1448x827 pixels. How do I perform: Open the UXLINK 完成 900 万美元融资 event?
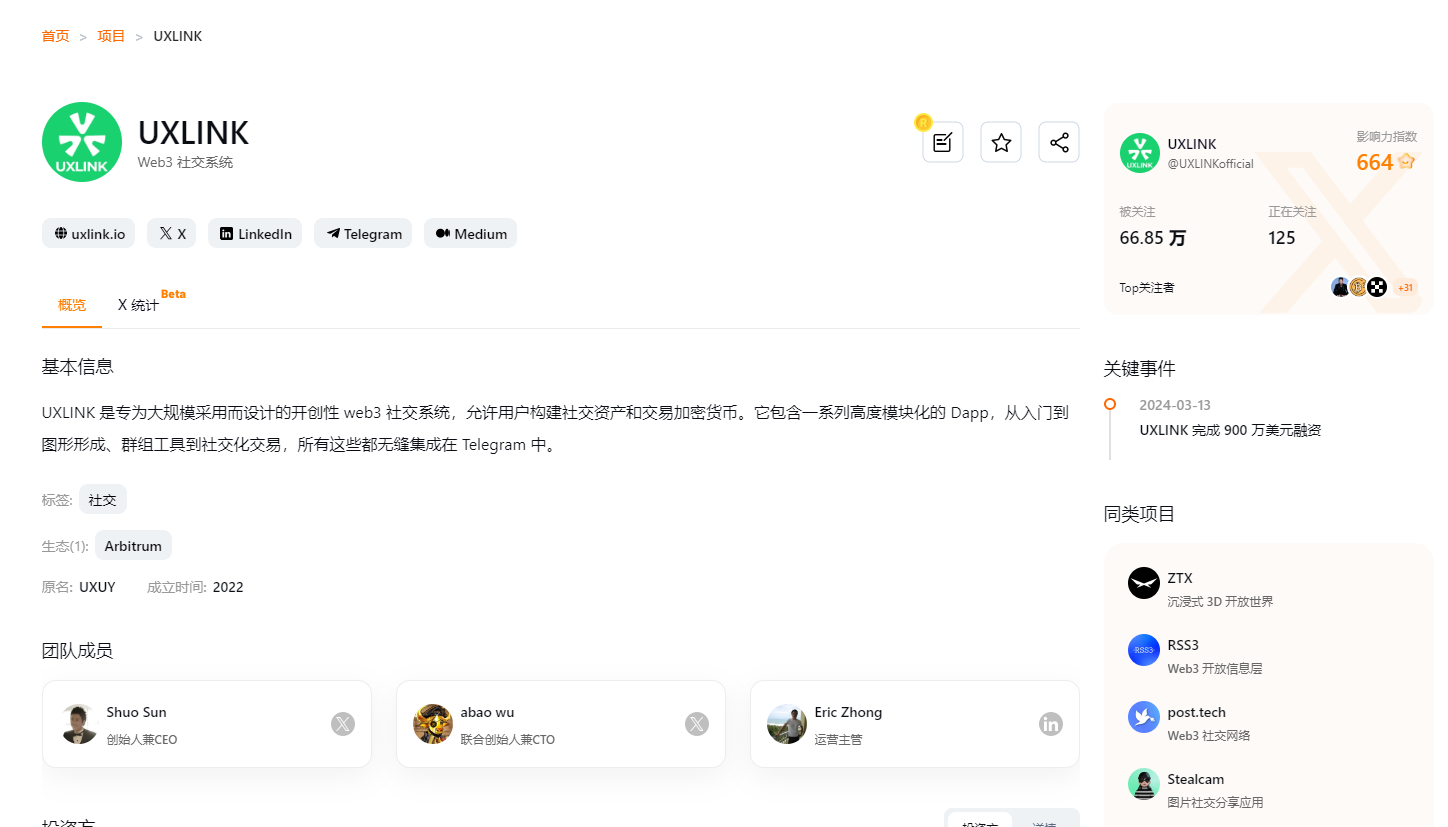1230,430
